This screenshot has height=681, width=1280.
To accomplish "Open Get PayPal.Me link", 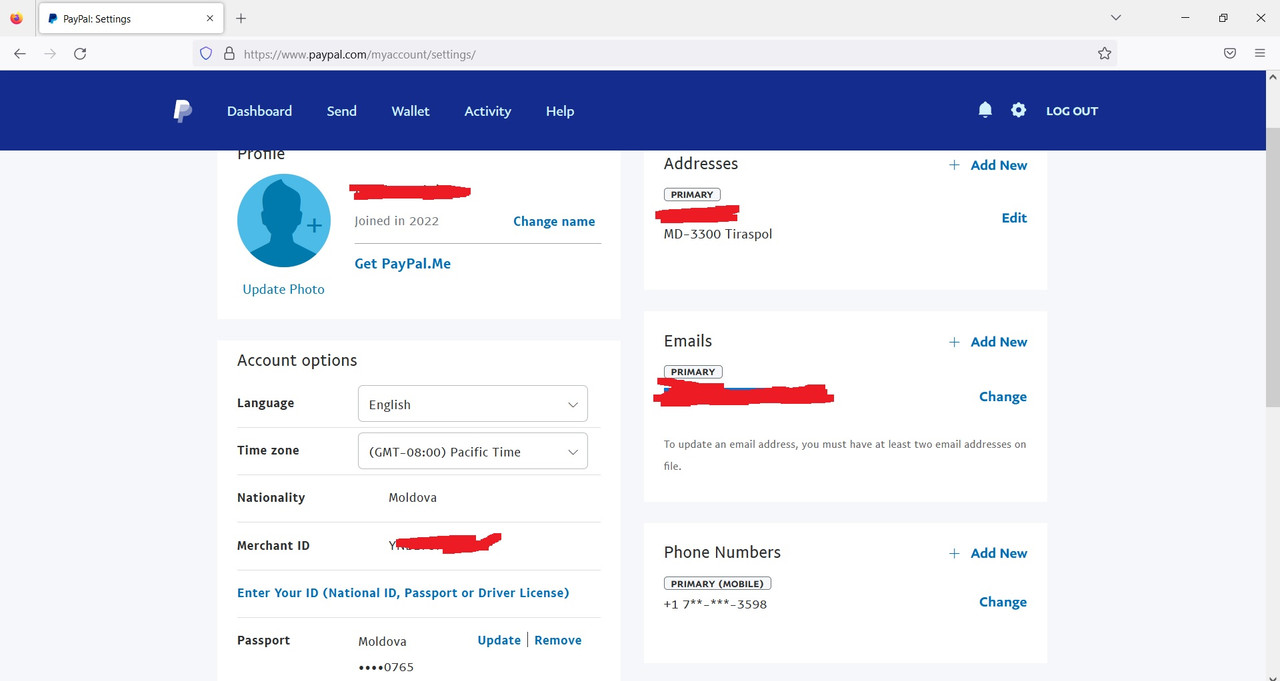I will pos(403,264).
